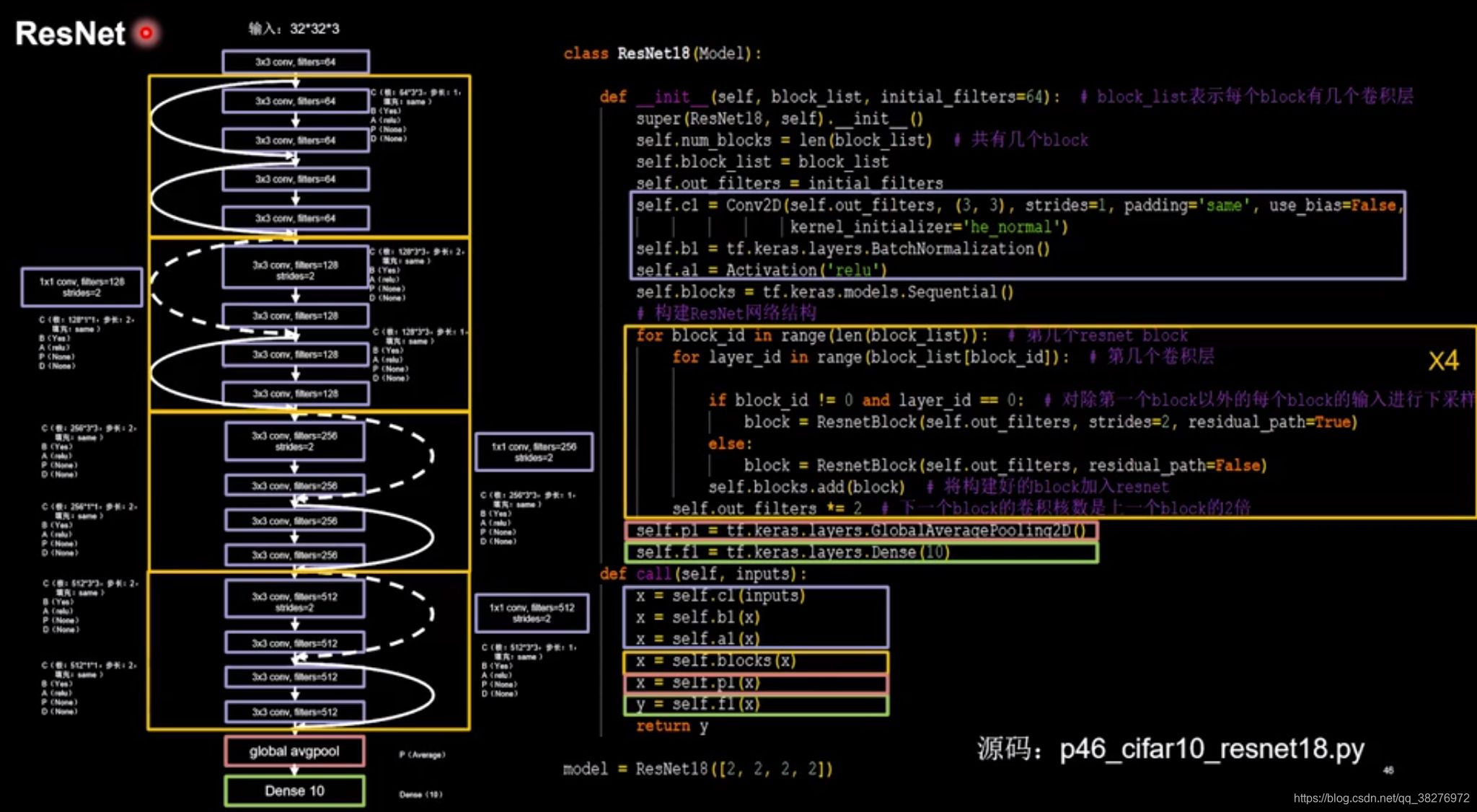This screenshot has height=812, width=1477.
Task: Click the self.a1 = Activation('relu') line
Action: [x=761, y=270]
